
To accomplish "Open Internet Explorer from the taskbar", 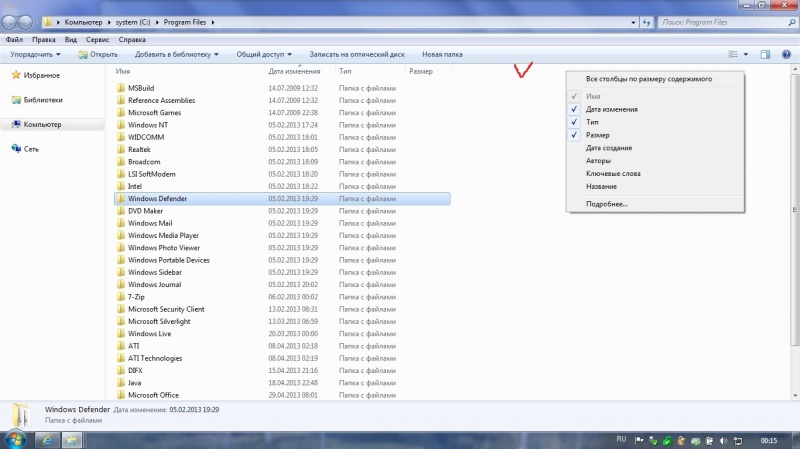I will [x=46, y=439].
